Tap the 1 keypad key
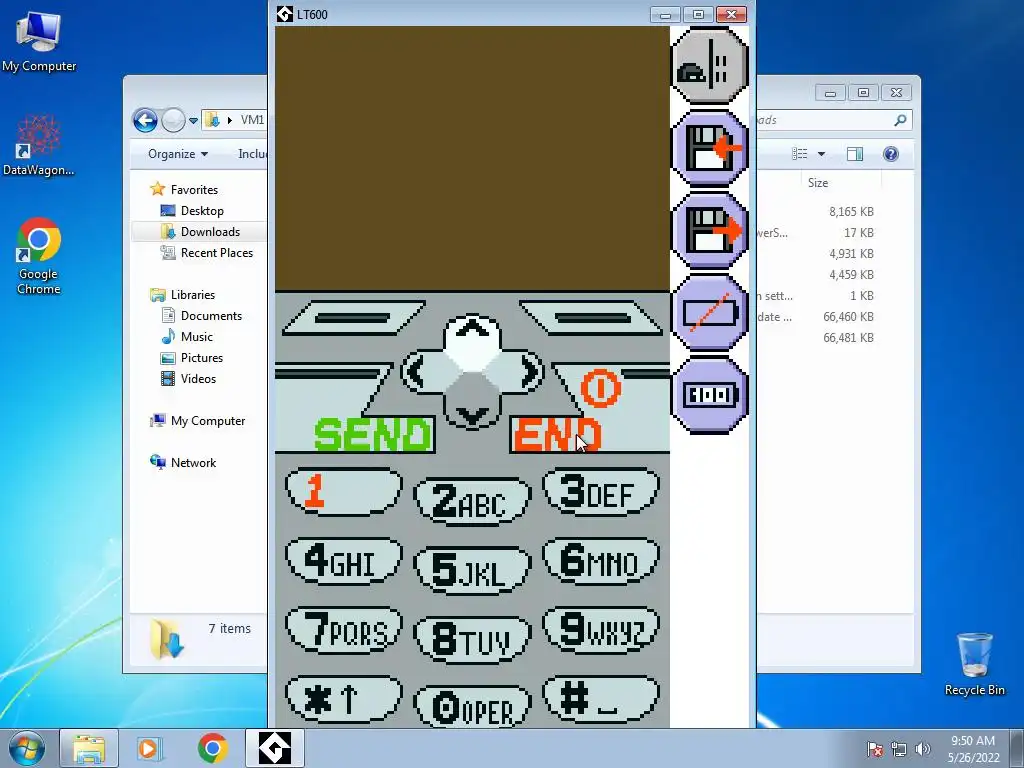The height and width of the screenshot is (768, 1024). [344, 491]
